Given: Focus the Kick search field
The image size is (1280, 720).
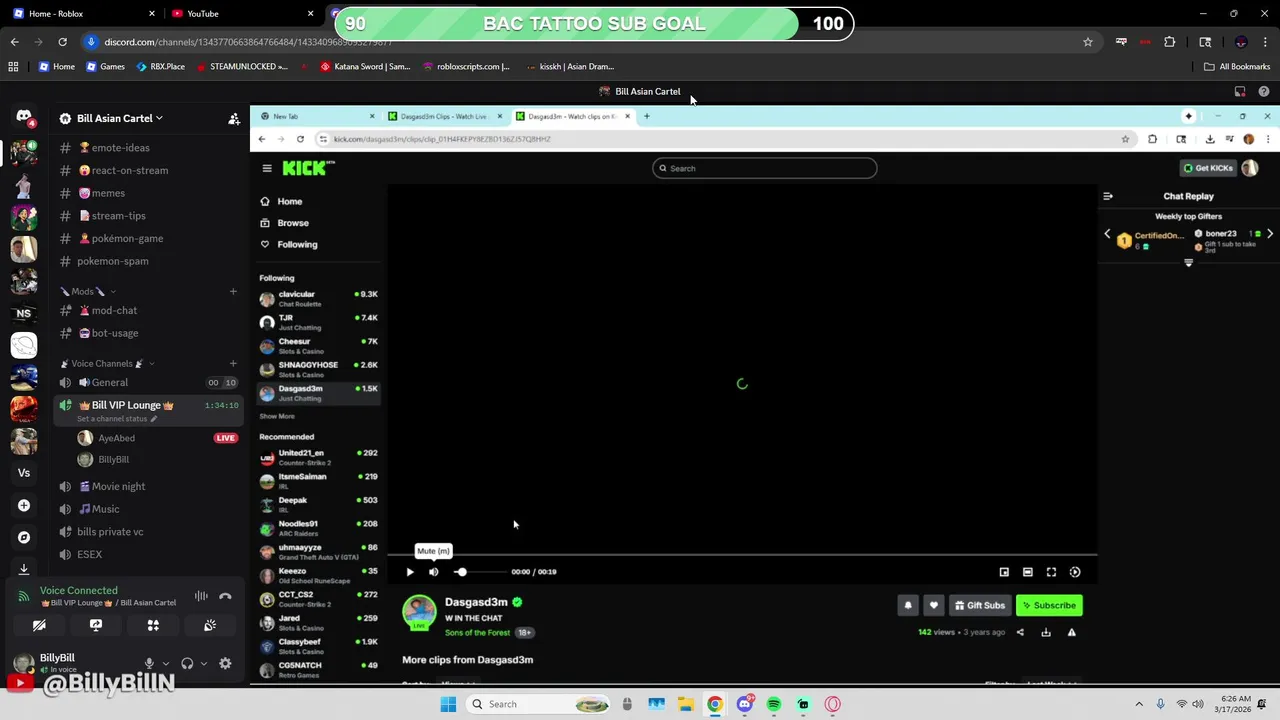Looking at the screenshot, I should [765, 168].
